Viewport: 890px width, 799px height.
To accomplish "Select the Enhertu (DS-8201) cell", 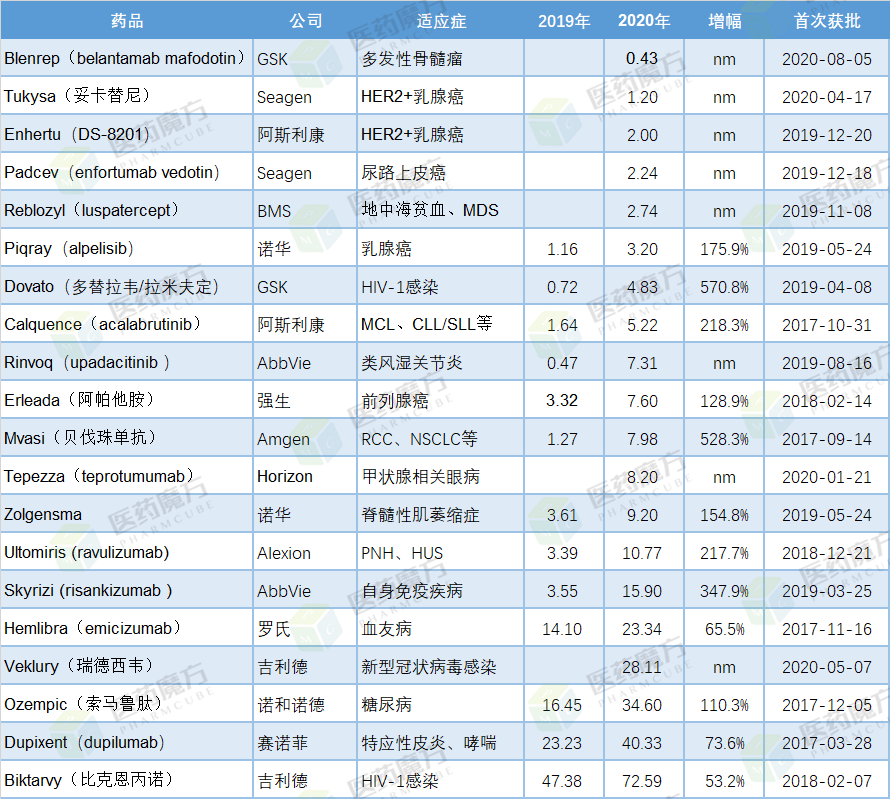I will point(127,134).
